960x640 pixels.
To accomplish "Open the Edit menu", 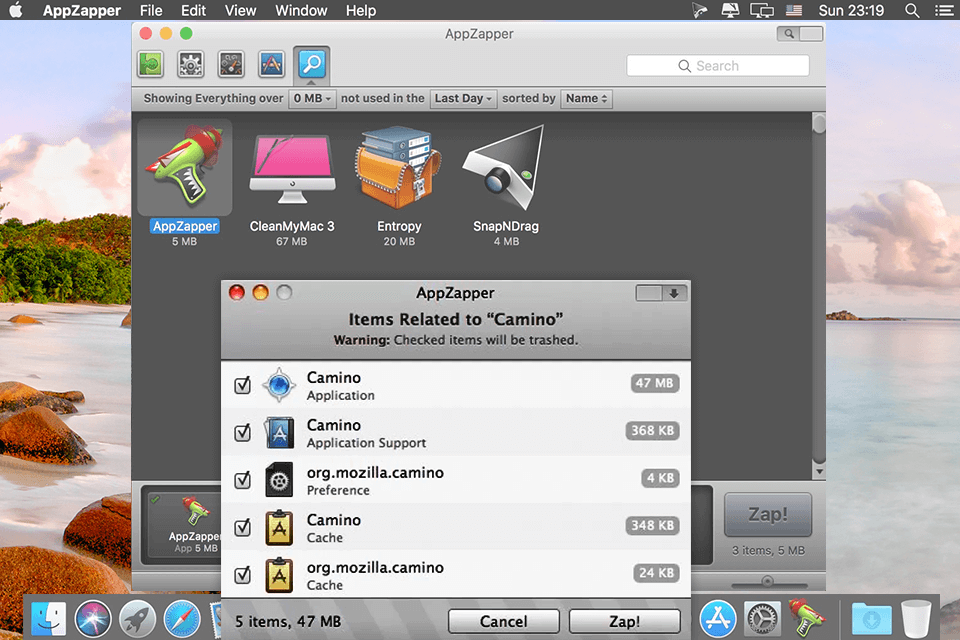I will (193, 10).
